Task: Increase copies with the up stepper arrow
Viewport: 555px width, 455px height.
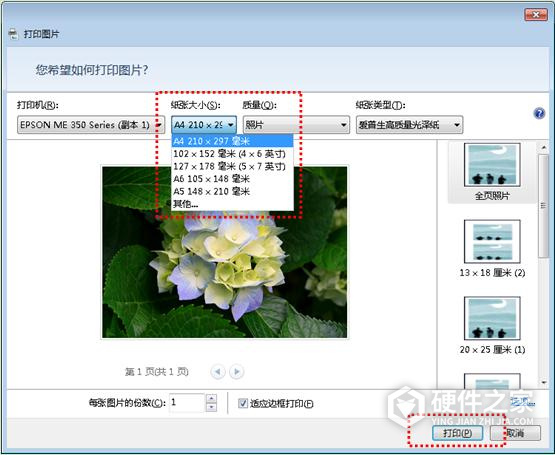Action: pos(211,398)
